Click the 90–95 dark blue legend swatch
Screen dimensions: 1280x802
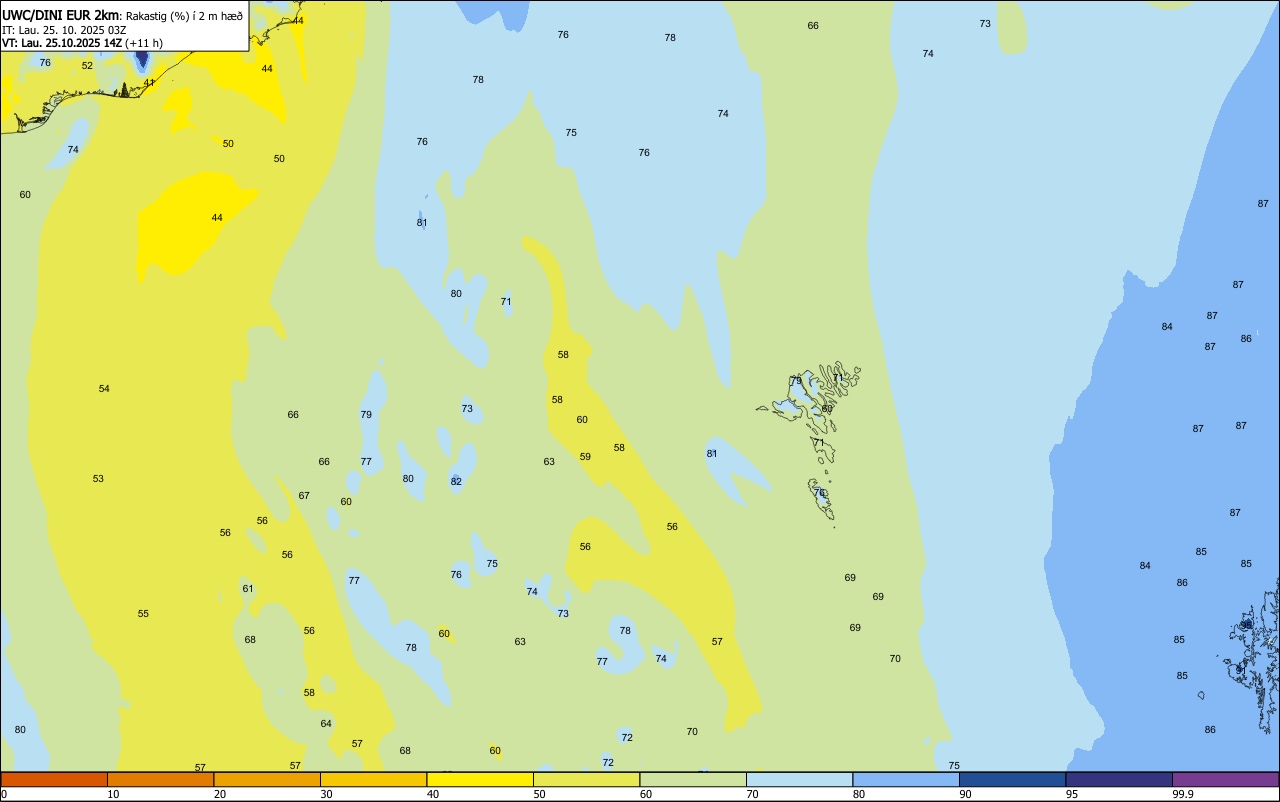coord(1012,779)
